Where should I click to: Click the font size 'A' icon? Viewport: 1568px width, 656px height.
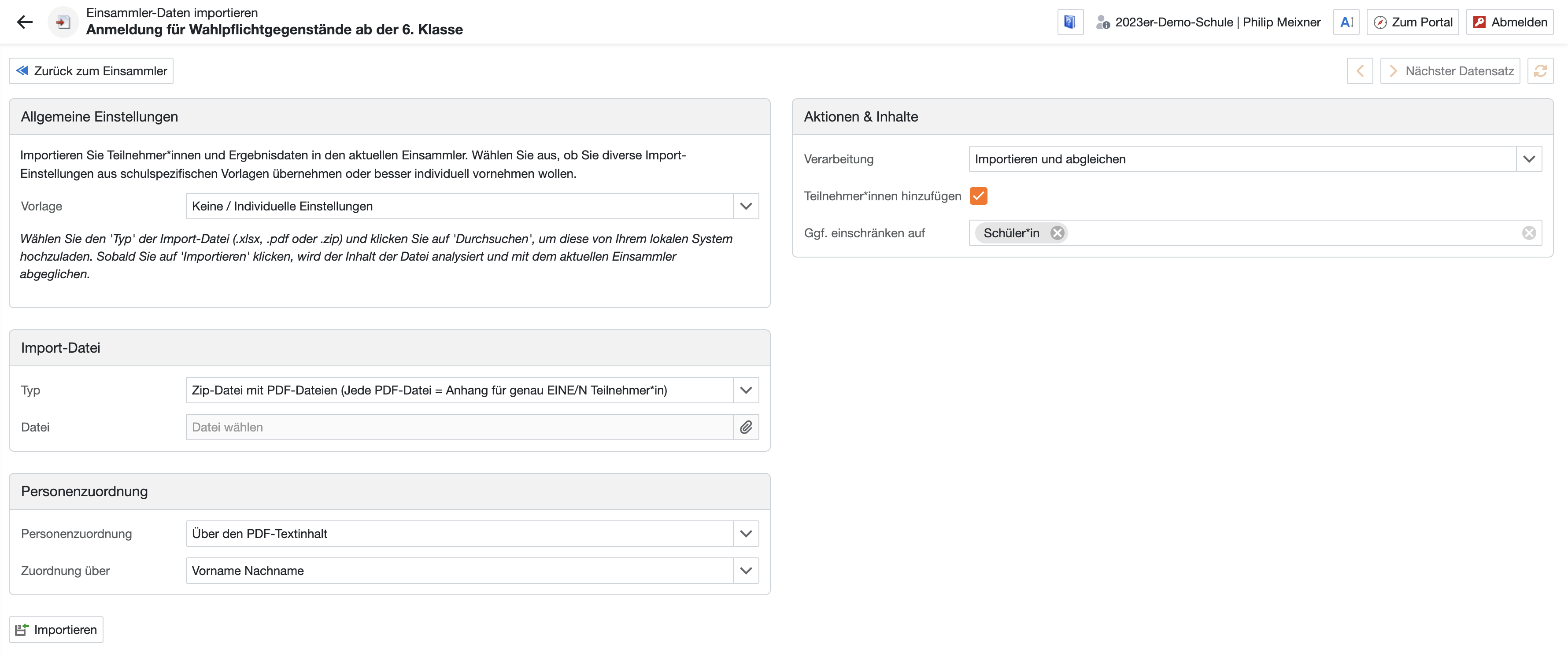[x=1346, y=22]
